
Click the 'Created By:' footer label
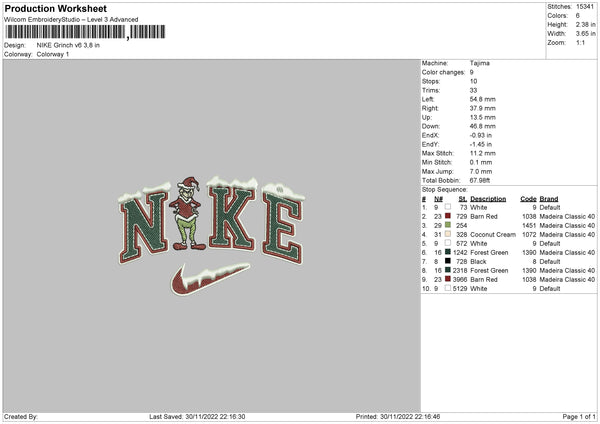click(21, 416)
